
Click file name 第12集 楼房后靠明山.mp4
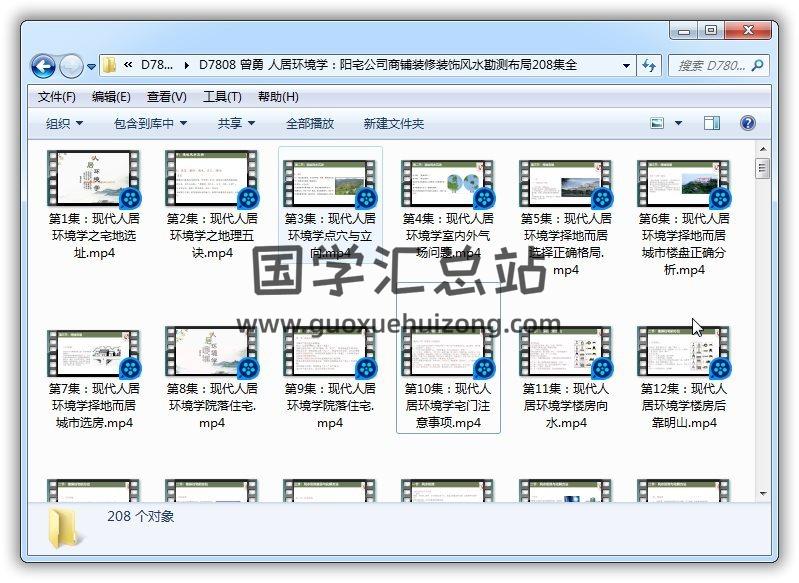pos(684,406)
